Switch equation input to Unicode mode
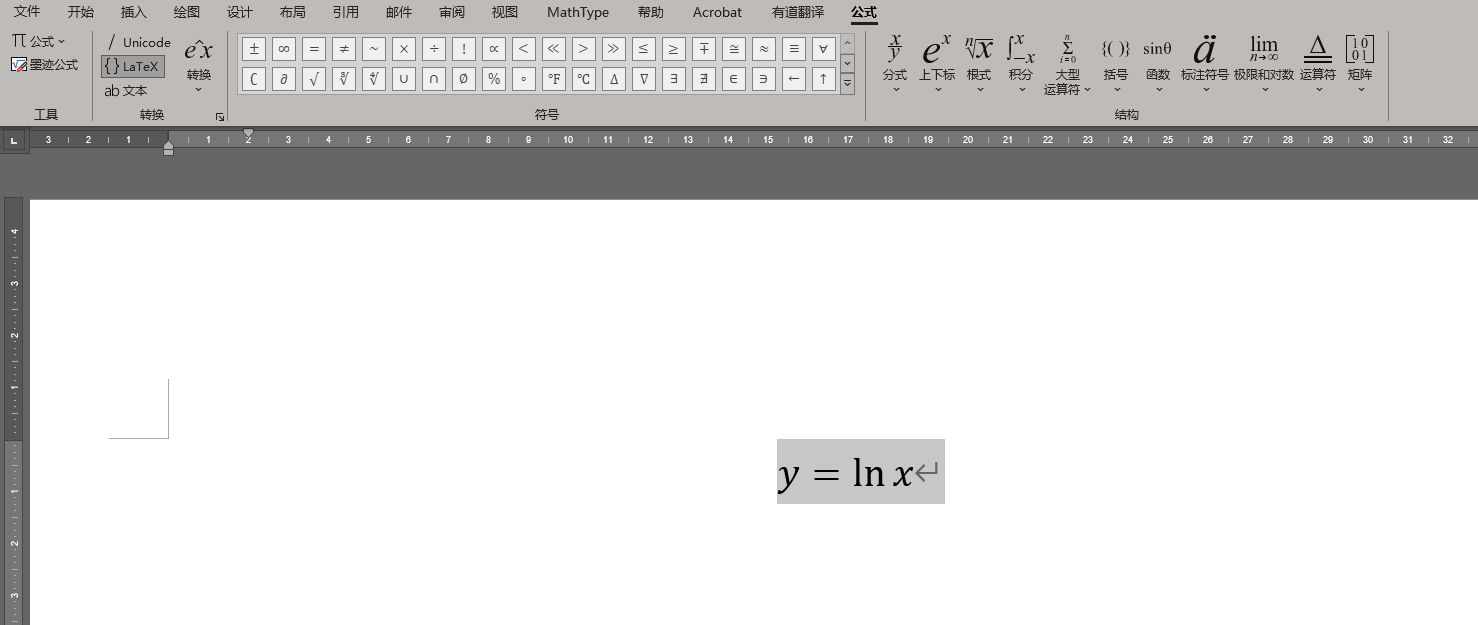1478x625 pixels. click(x=136, y=42)
